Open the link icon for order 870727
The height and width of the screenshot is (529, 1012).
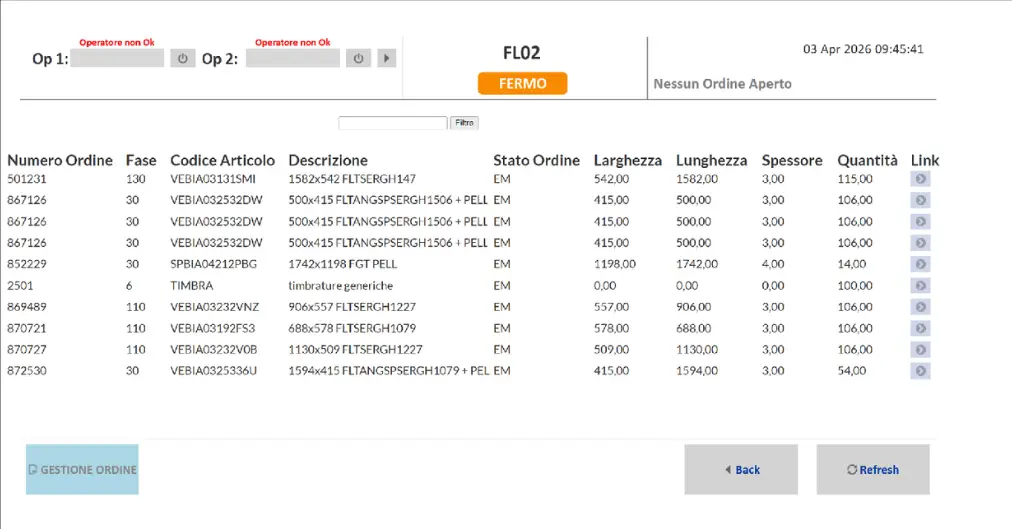(x=920, y=349)
